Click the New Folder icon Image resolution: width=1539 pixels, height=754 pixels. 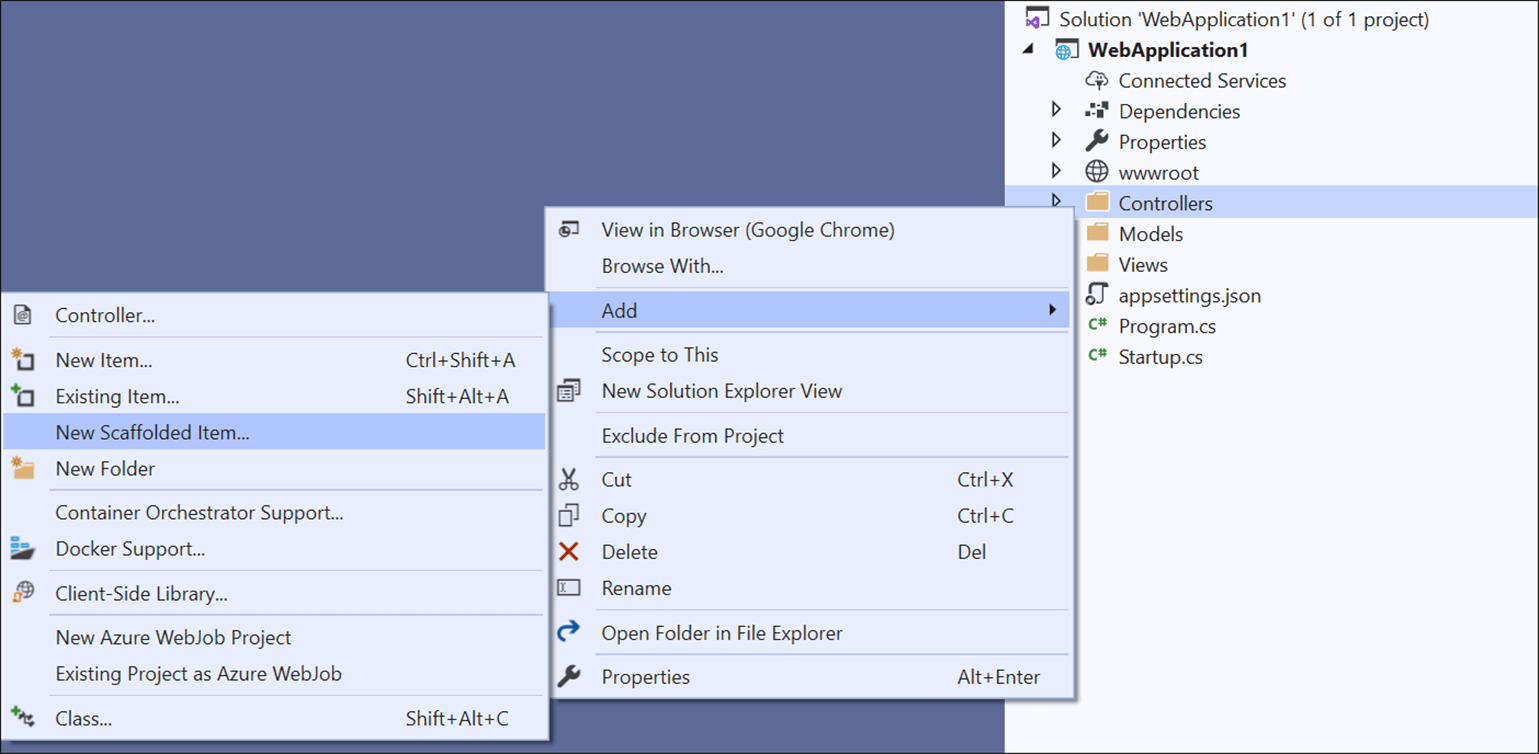(22, 468)
